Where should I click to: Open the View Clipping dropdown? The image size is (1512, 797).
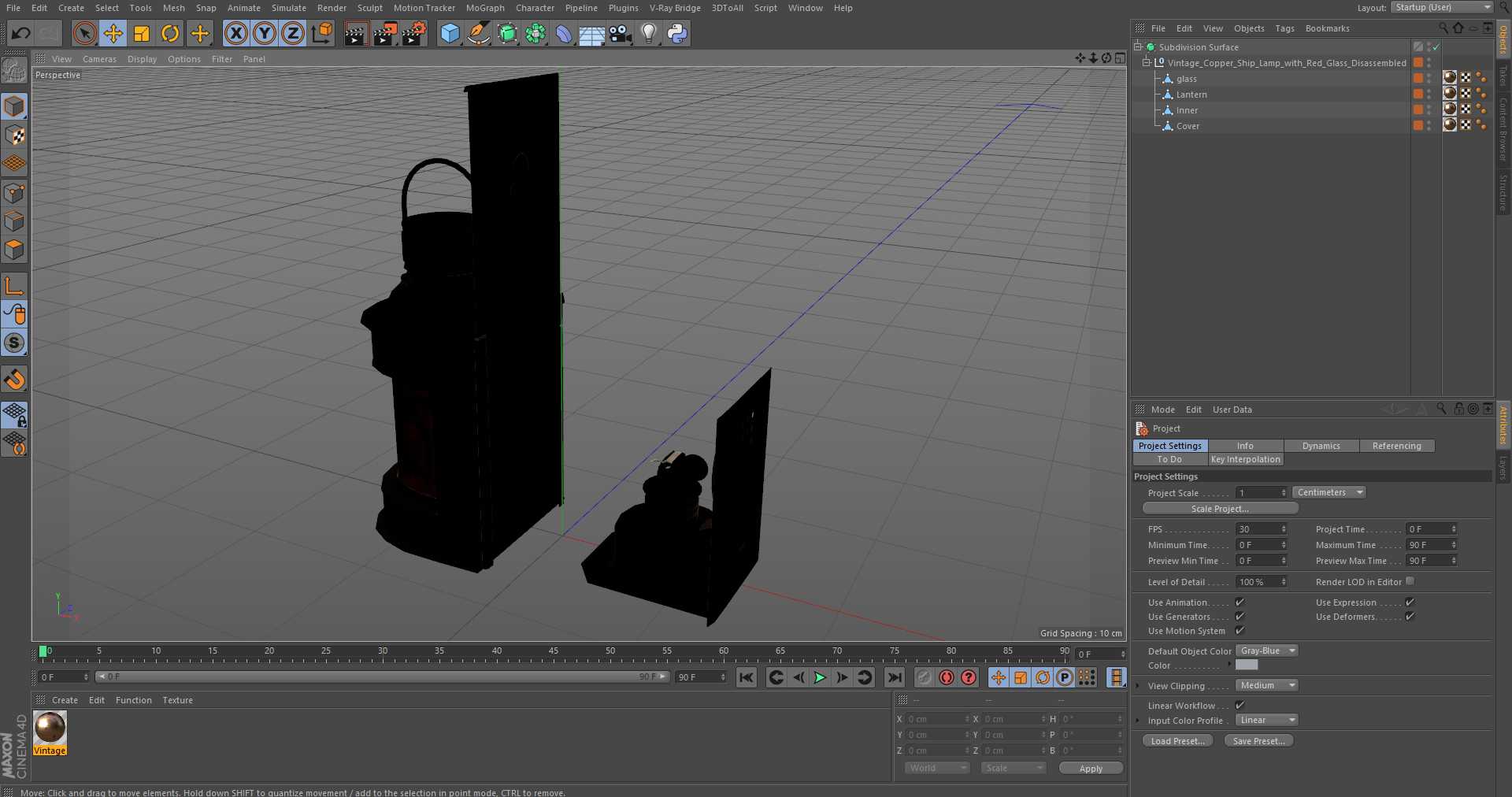[x=1266, y=685]
